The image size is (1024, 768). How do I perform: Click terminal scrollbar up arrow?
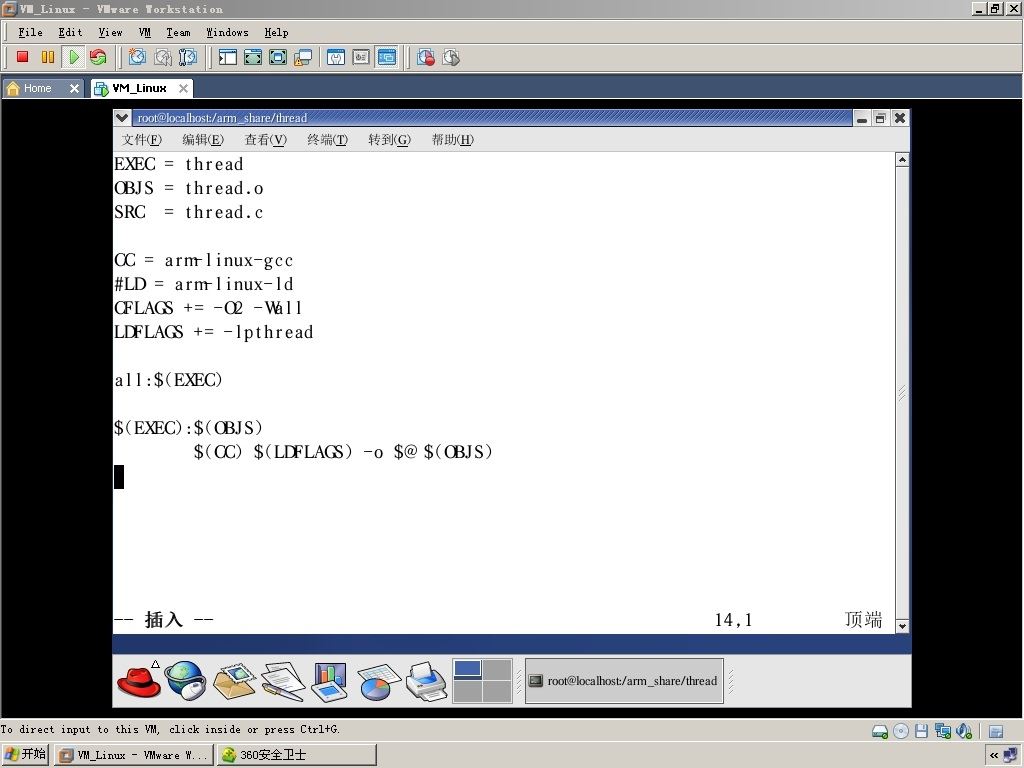(902, 159)
